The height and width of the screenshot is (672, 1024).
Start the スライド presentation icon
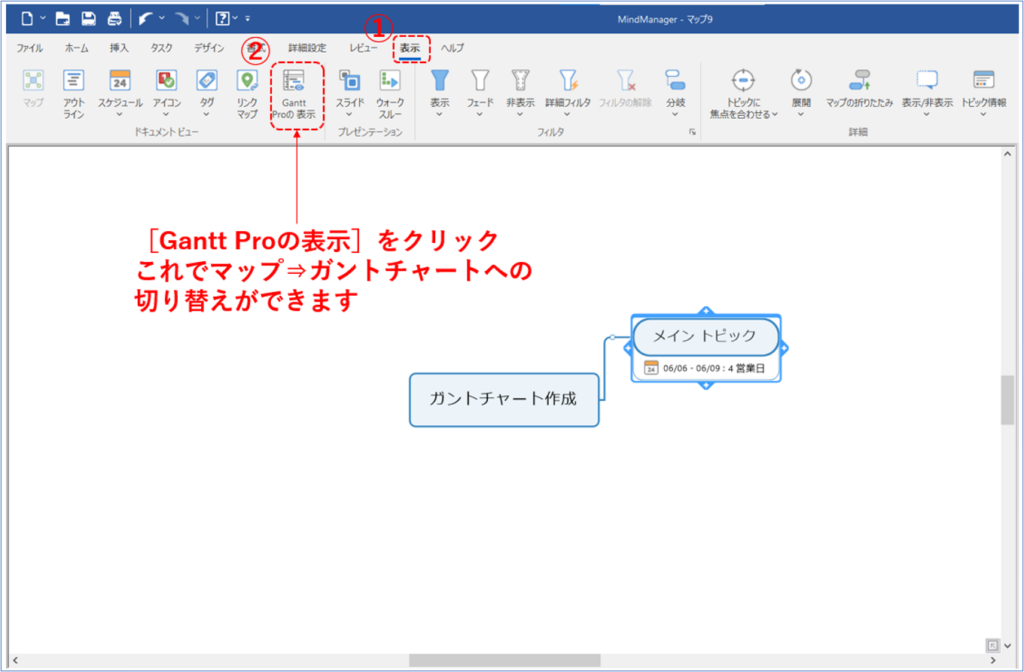tap(350, 81)
